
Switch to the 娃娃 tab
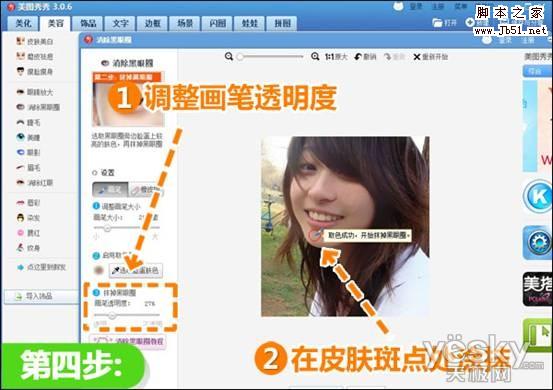tap(250, 24)
